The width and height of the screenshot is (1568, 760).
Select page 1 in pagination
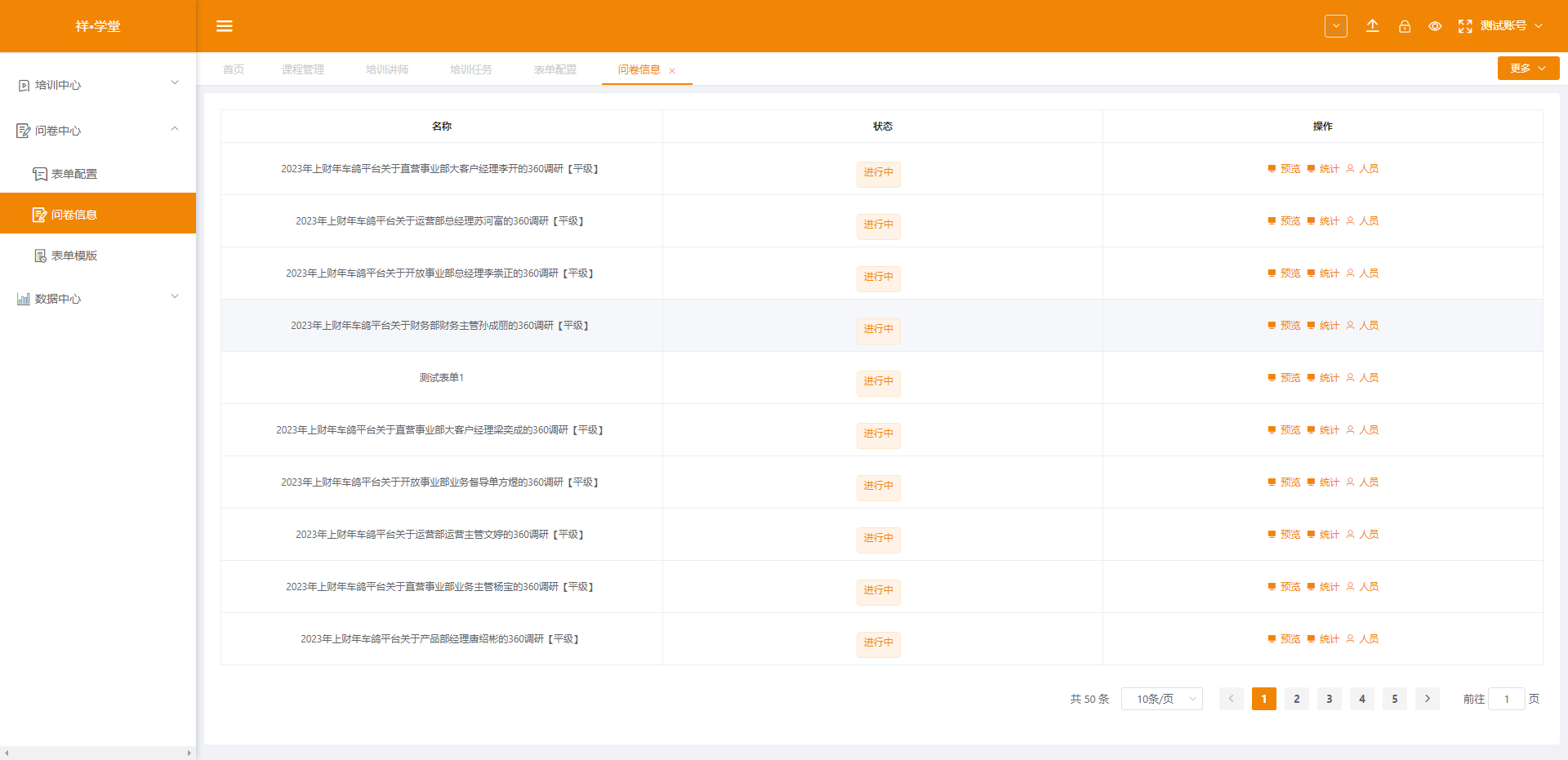click(1264, 699)
